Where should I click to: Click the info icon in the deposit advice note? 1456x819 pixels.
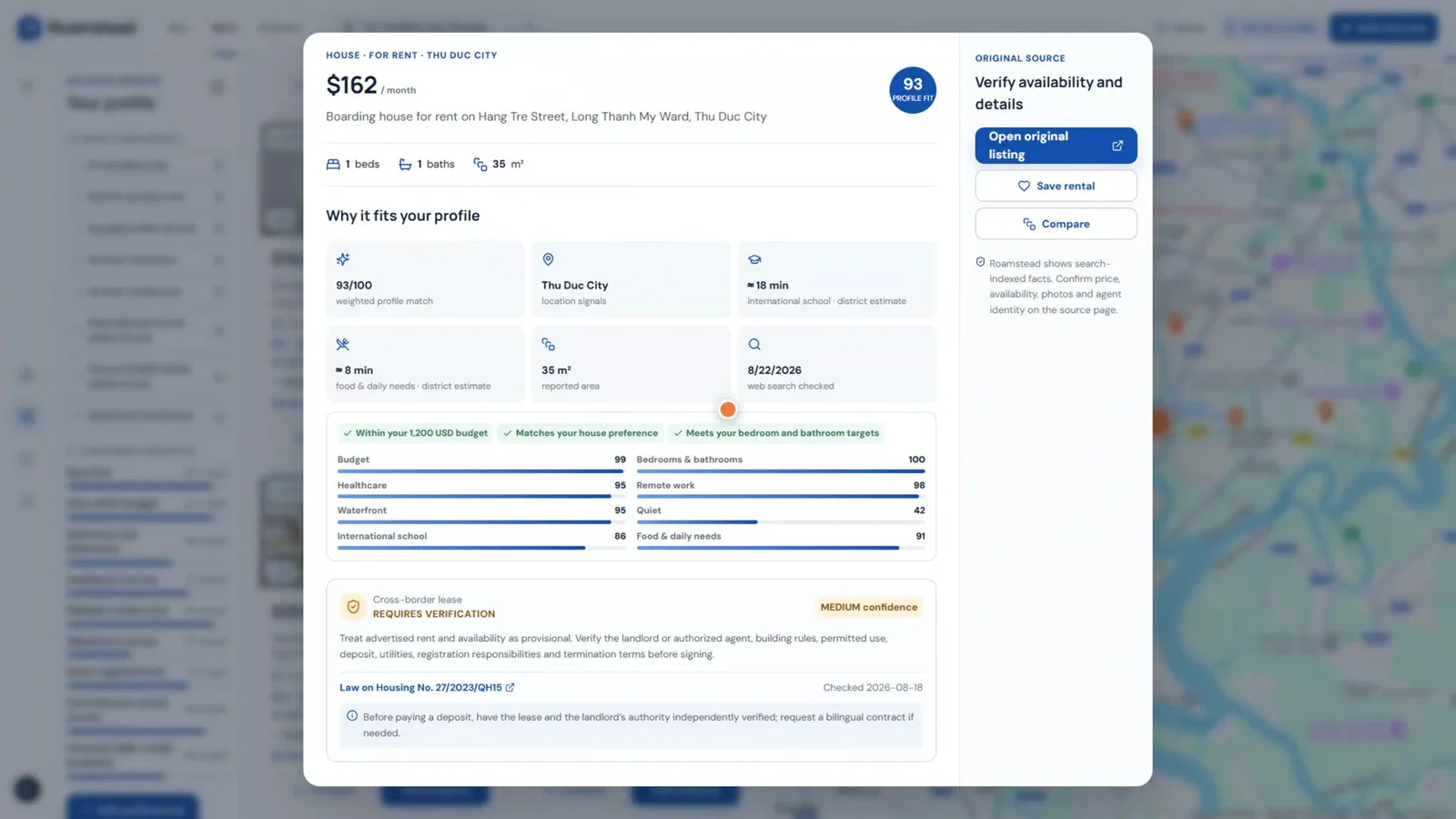[x=352, y=716]
